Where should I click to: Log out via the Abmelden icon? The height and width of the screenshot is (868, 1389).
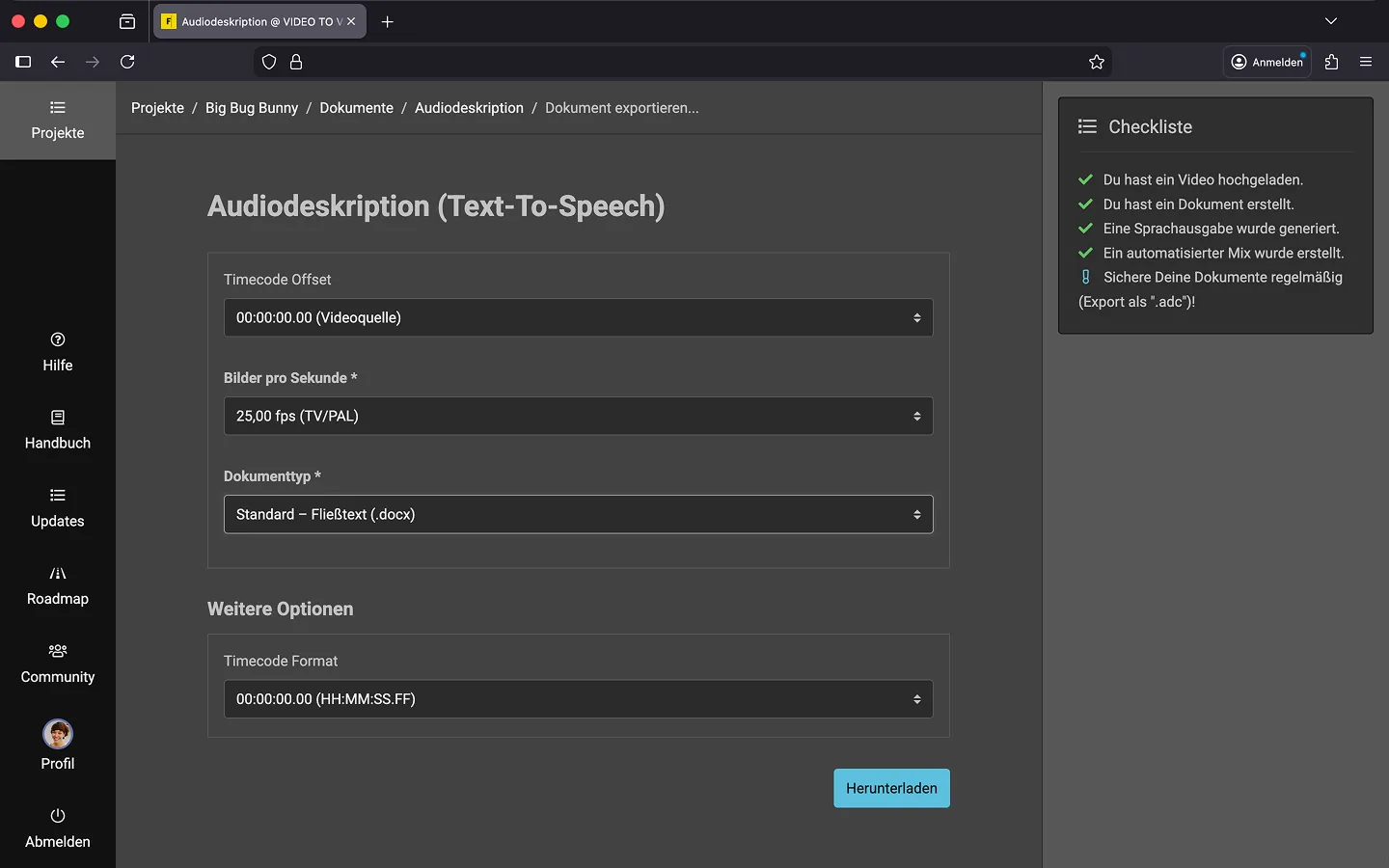click(57, 816)
